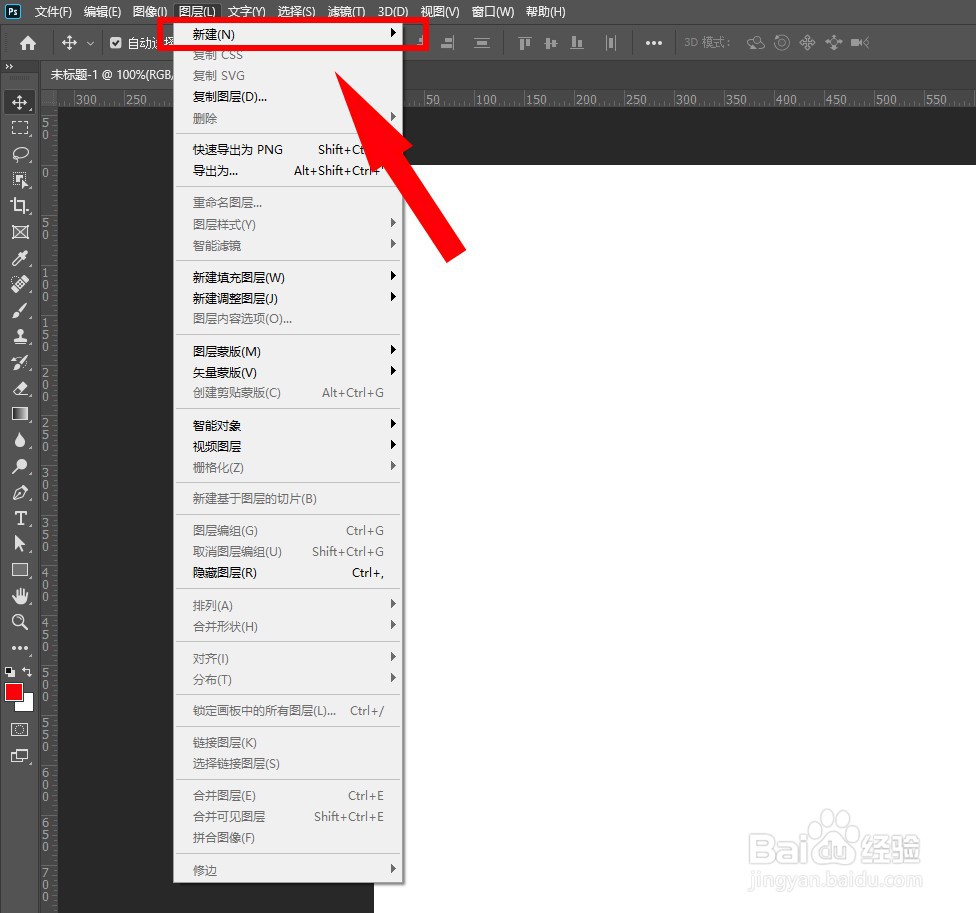Select the Spot Healing Brush tool

tap(20, 284)
